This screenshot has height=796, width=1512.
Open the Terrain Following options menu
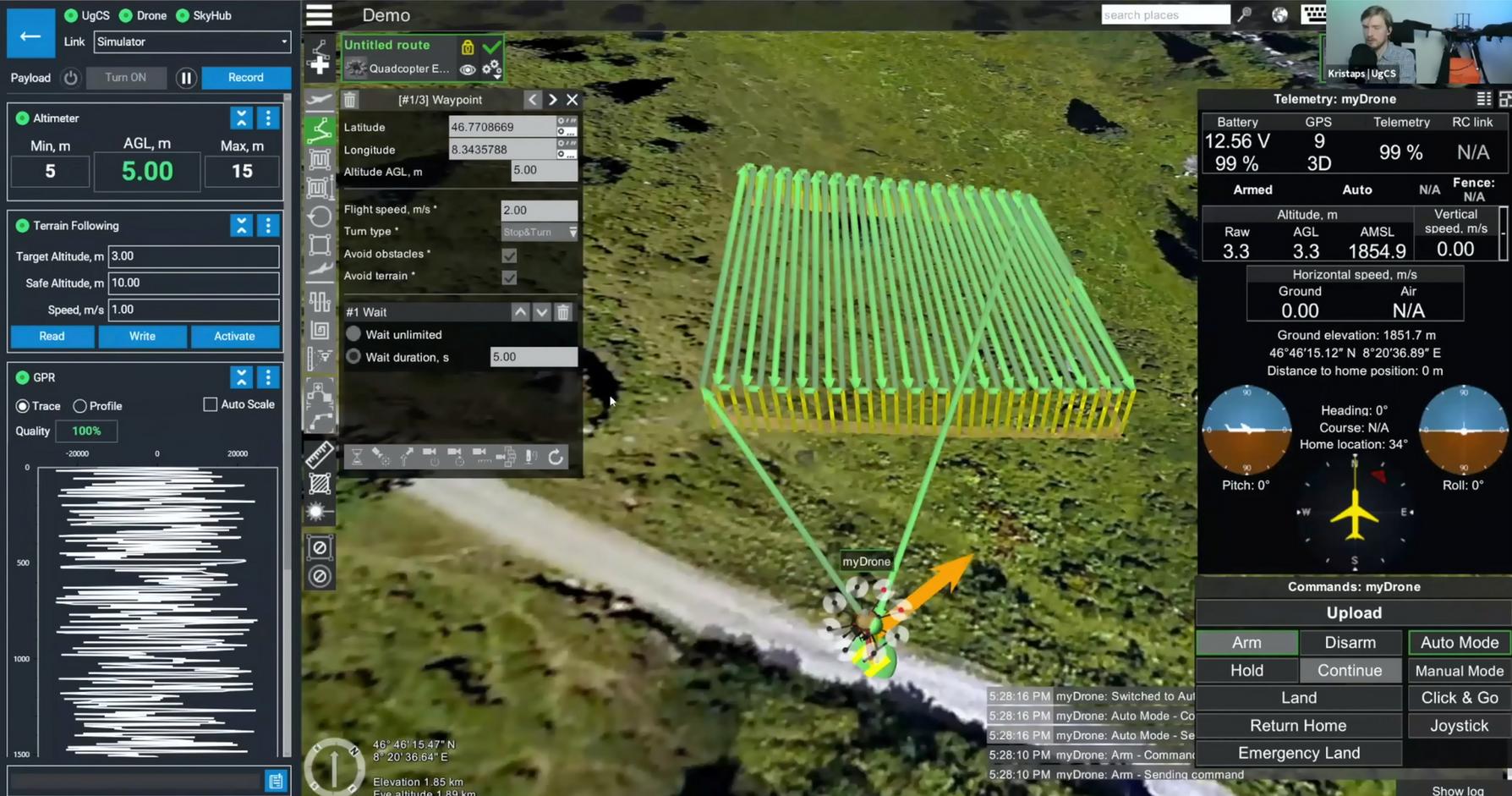[x=268, y=226]
